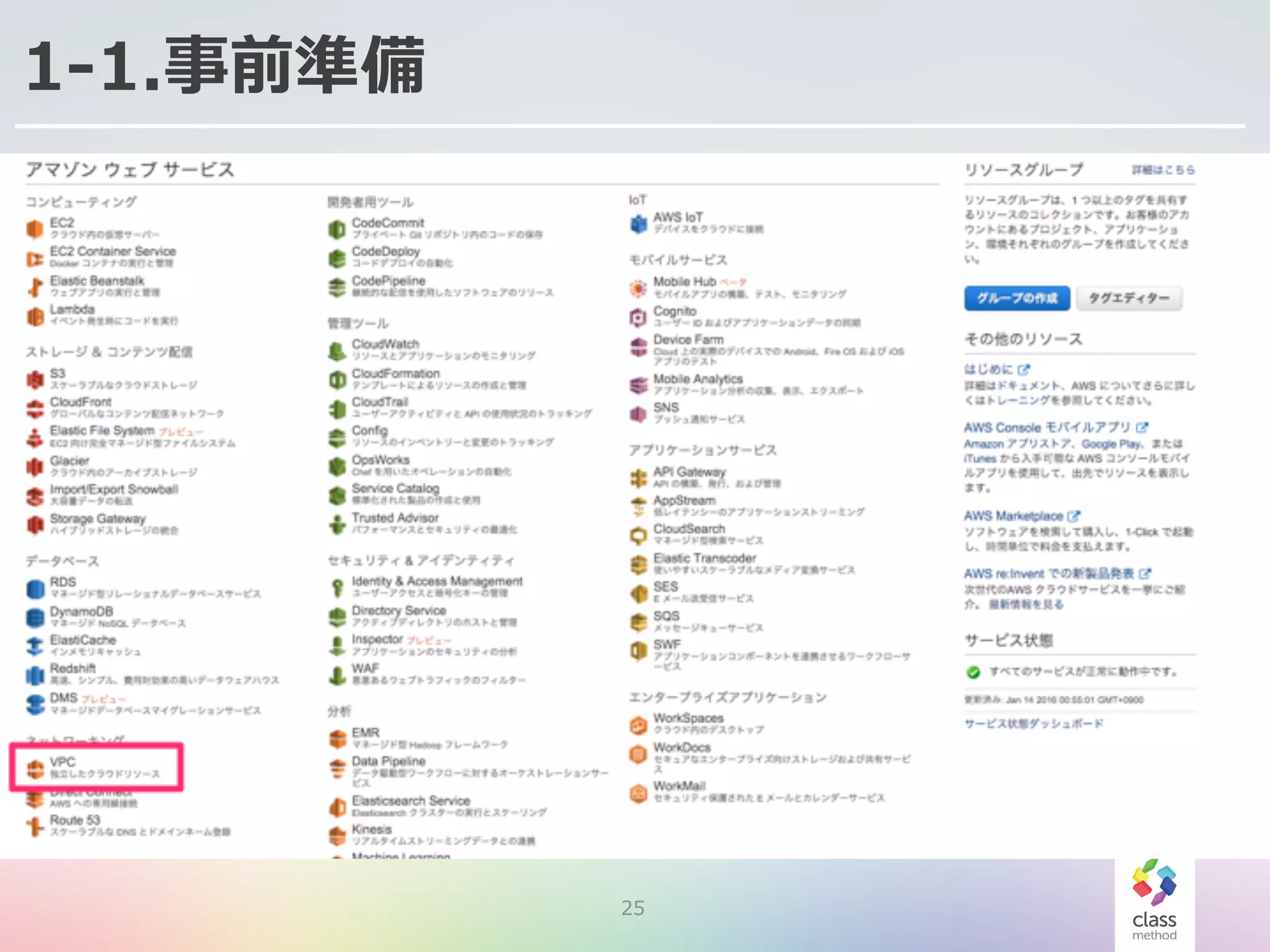
Task: Click the API Gateway icon
Action: [638, 478]
